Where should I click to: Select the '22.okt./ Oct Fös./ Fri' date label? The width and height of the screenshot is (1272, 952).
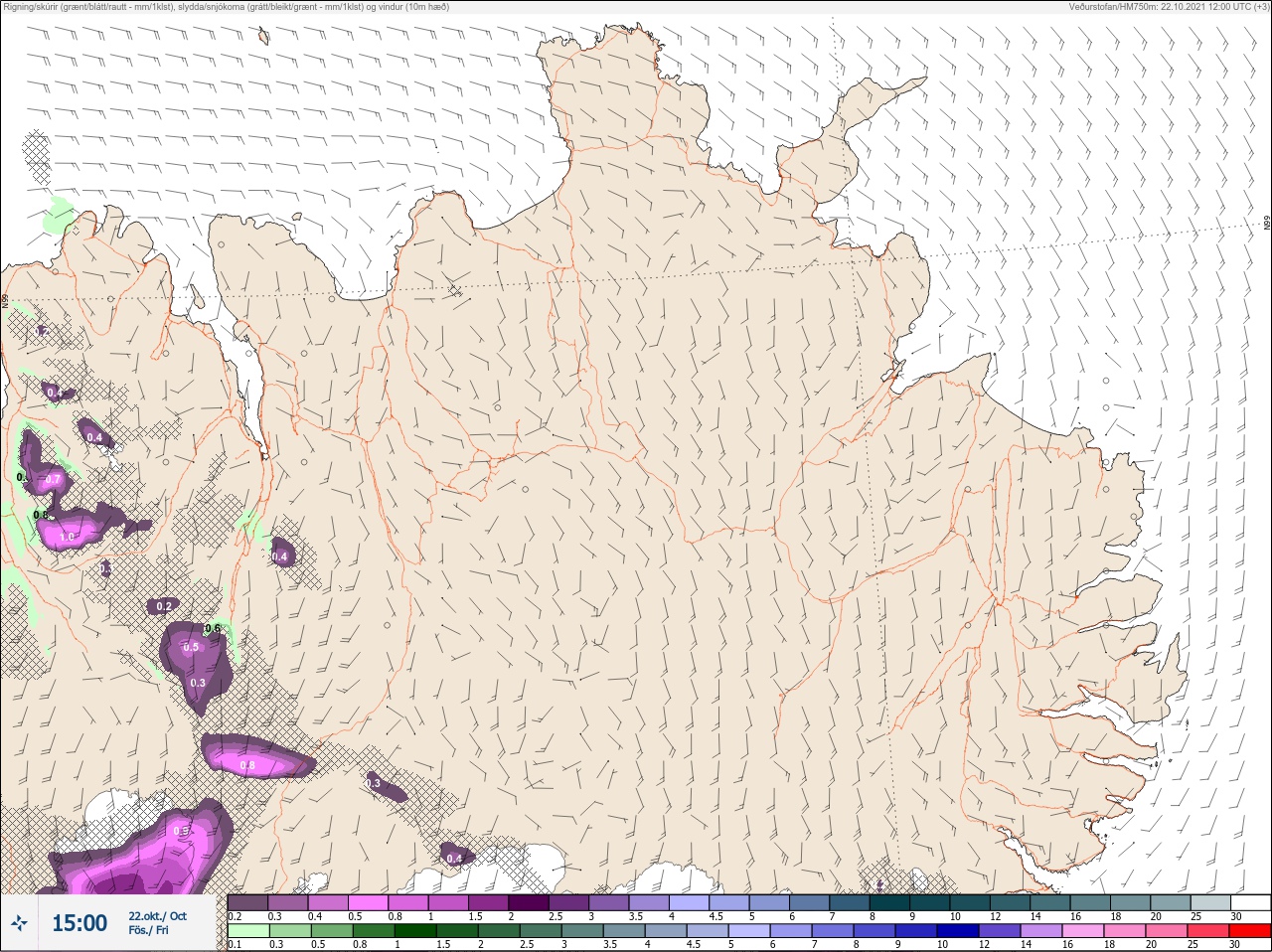pos(157,923)
